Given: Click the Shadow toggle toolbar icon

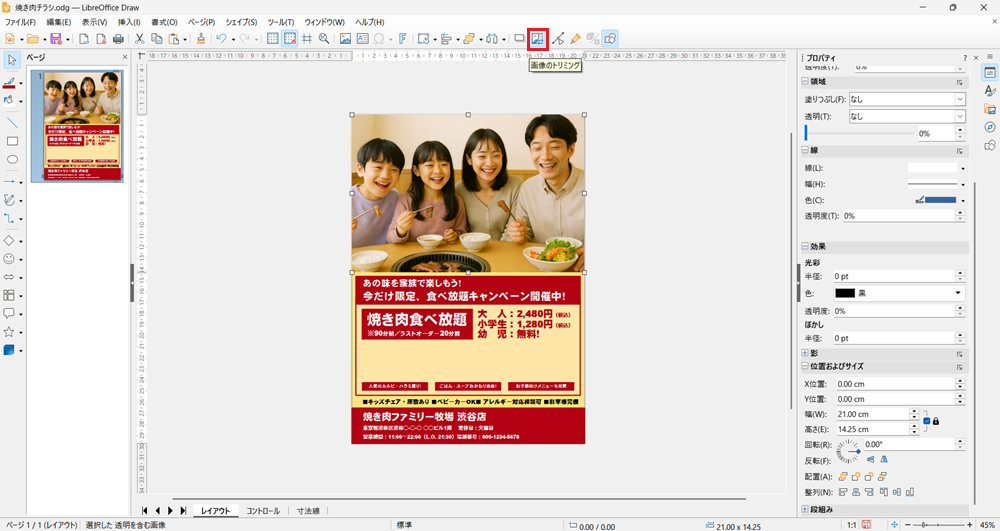Looking at the screenshot, I should pyautogui.click(x=519, y=39).
